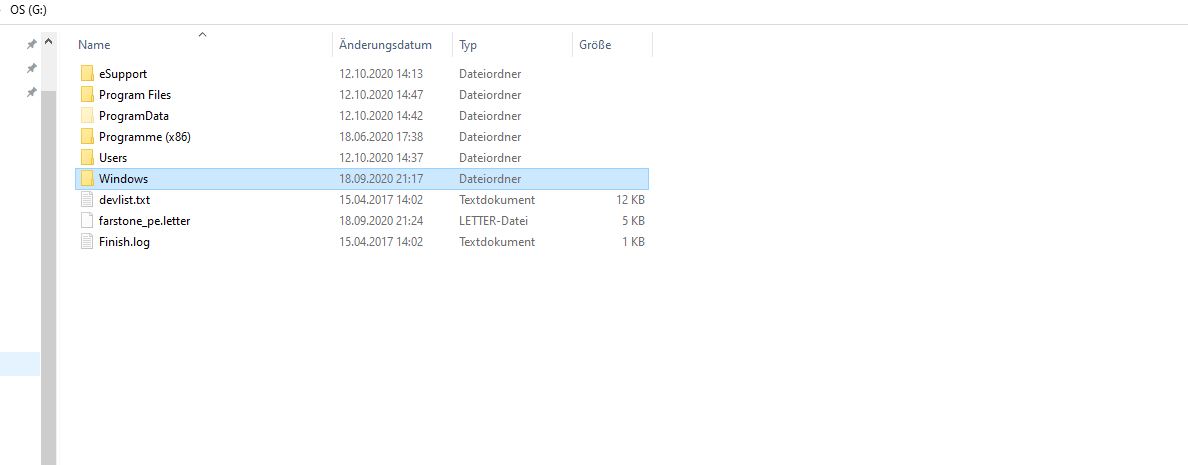1188x465 pixels.
Task: Select the Program Files name text
Action: (135, 95)
